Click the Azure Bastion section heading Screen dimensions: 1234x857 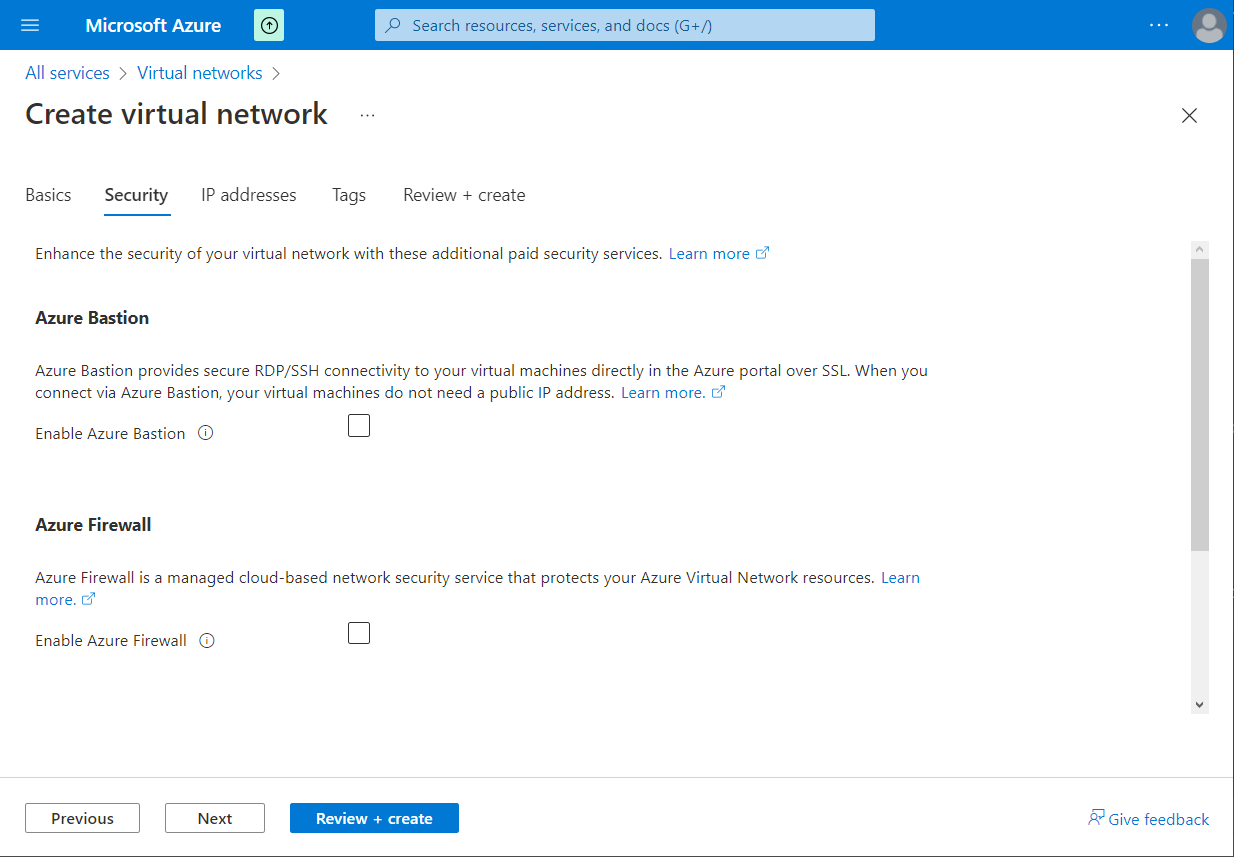pyautogui.click(x=92, y=318)
